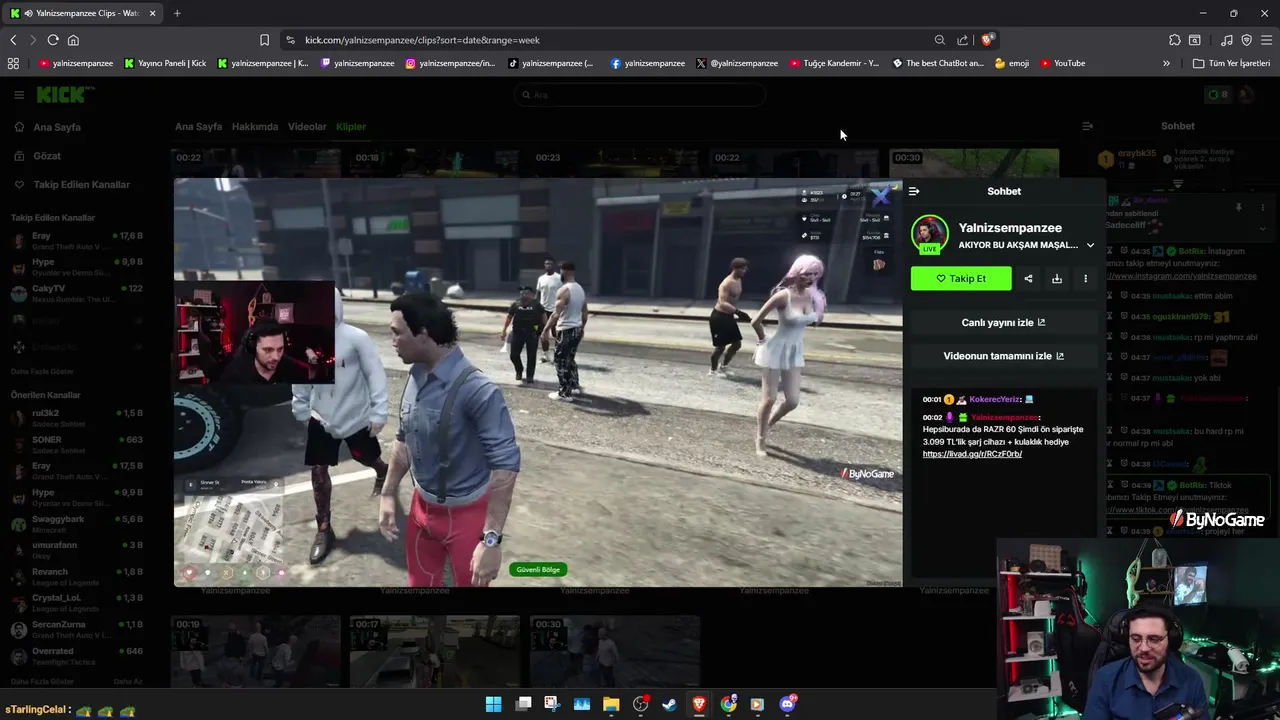Screen dimensions: 1280x720
Task: Open Brave Shields lion icon
Action: click(987, 40)
